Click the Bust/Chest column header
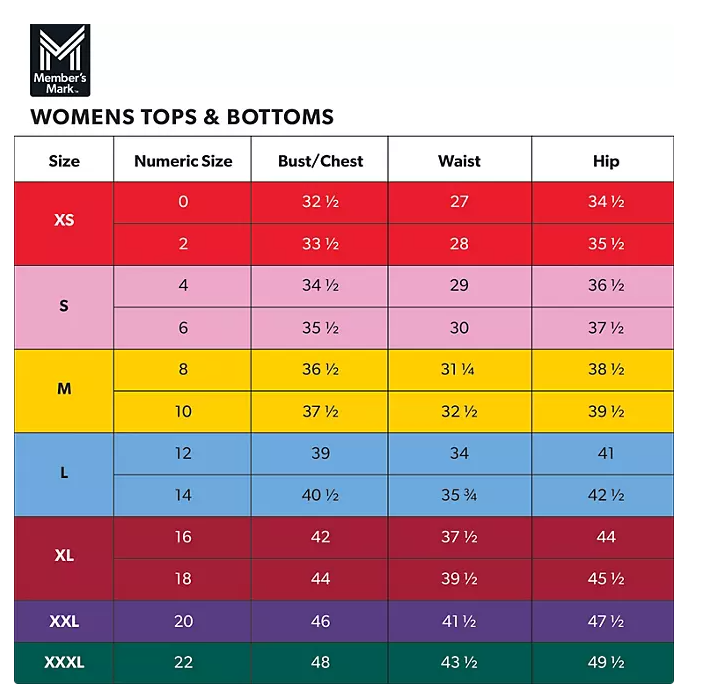Screen dimensions: 710x699 tap(320, 161)
